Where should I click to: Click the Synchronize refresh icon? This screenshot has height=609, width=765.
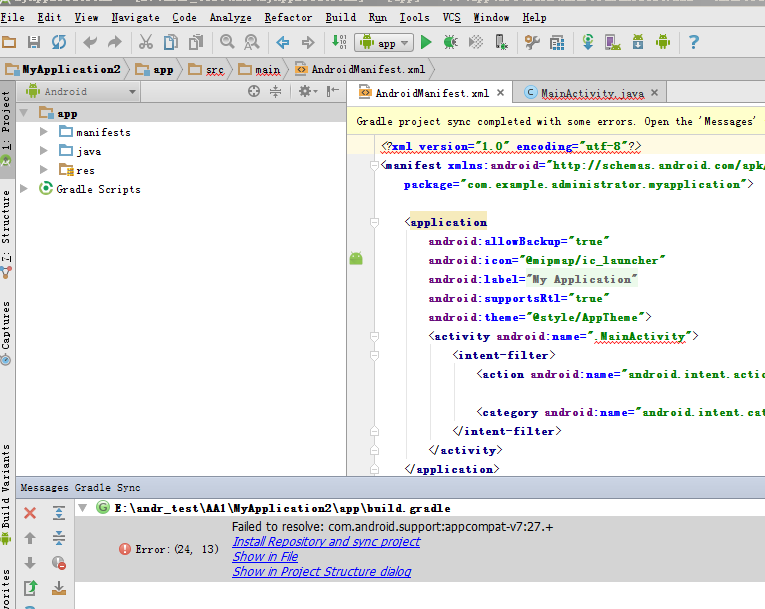click(59, 42)
